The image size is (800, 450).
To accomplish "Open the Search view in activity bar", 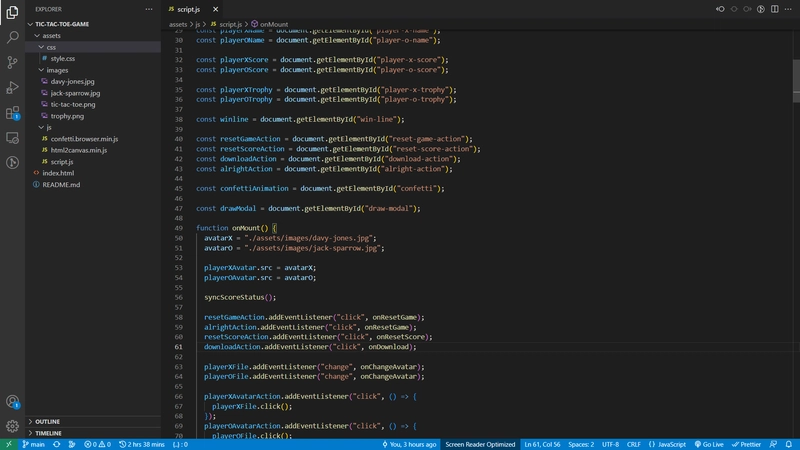I will point(12,37).
